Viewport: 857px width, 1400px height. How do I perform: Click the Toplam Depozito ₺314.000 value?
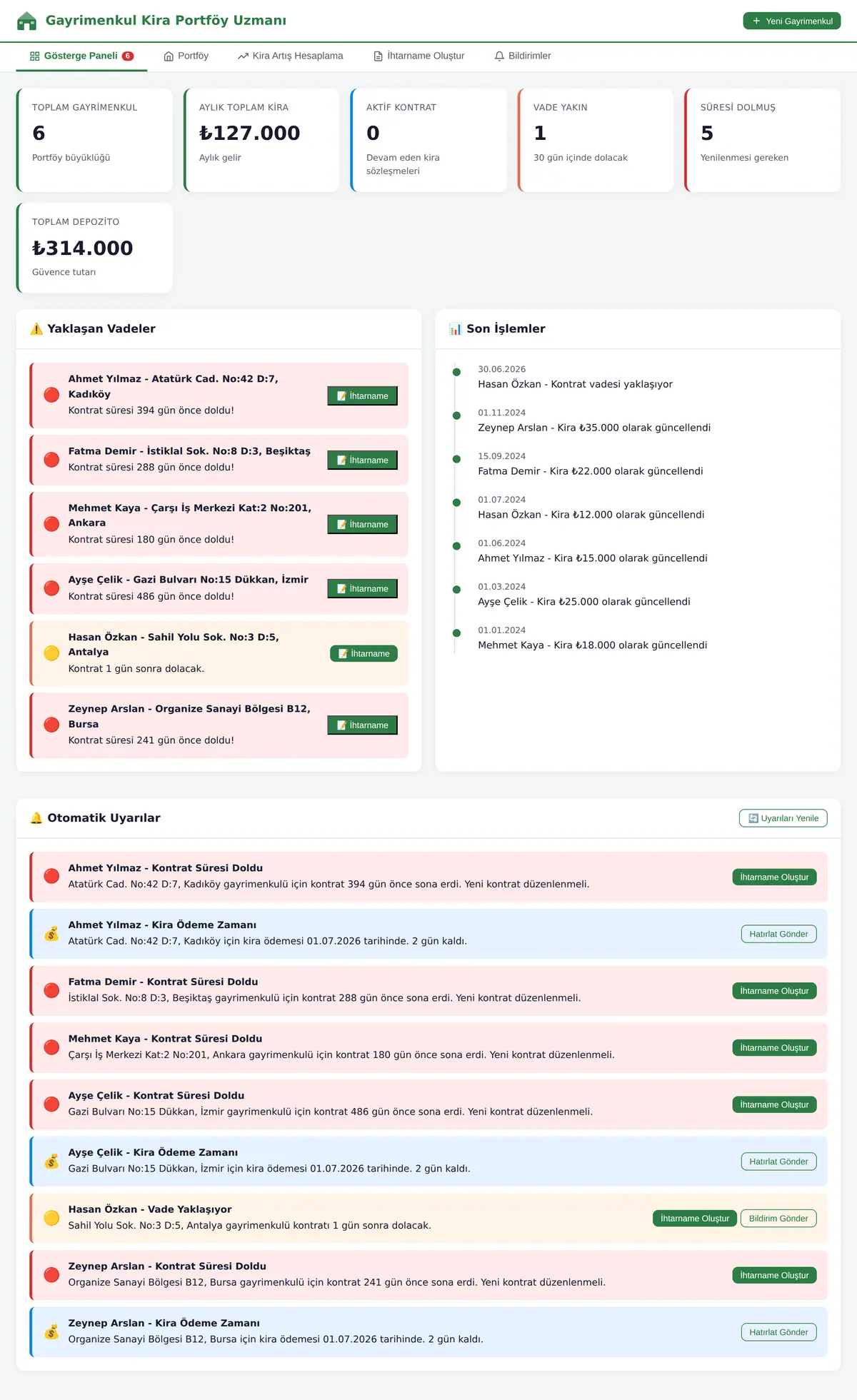82,248
